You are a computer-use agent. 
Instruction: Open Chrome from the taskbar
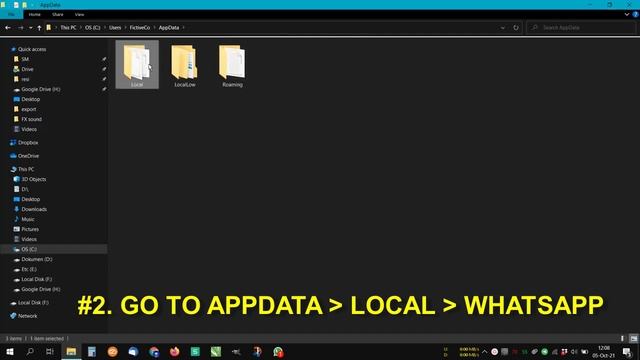point(154,351)
